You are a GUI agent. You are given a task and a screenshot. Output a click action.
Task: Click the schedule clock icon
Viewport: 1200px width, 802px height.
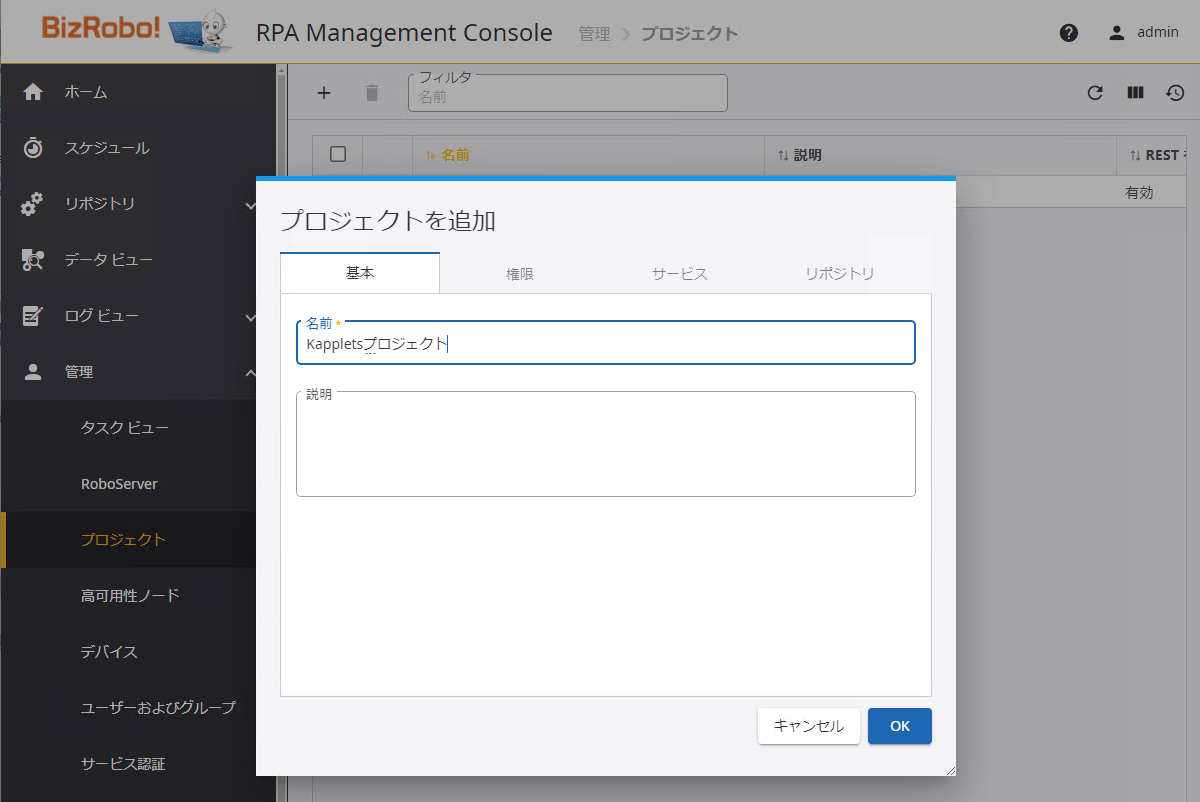point(33,148)
